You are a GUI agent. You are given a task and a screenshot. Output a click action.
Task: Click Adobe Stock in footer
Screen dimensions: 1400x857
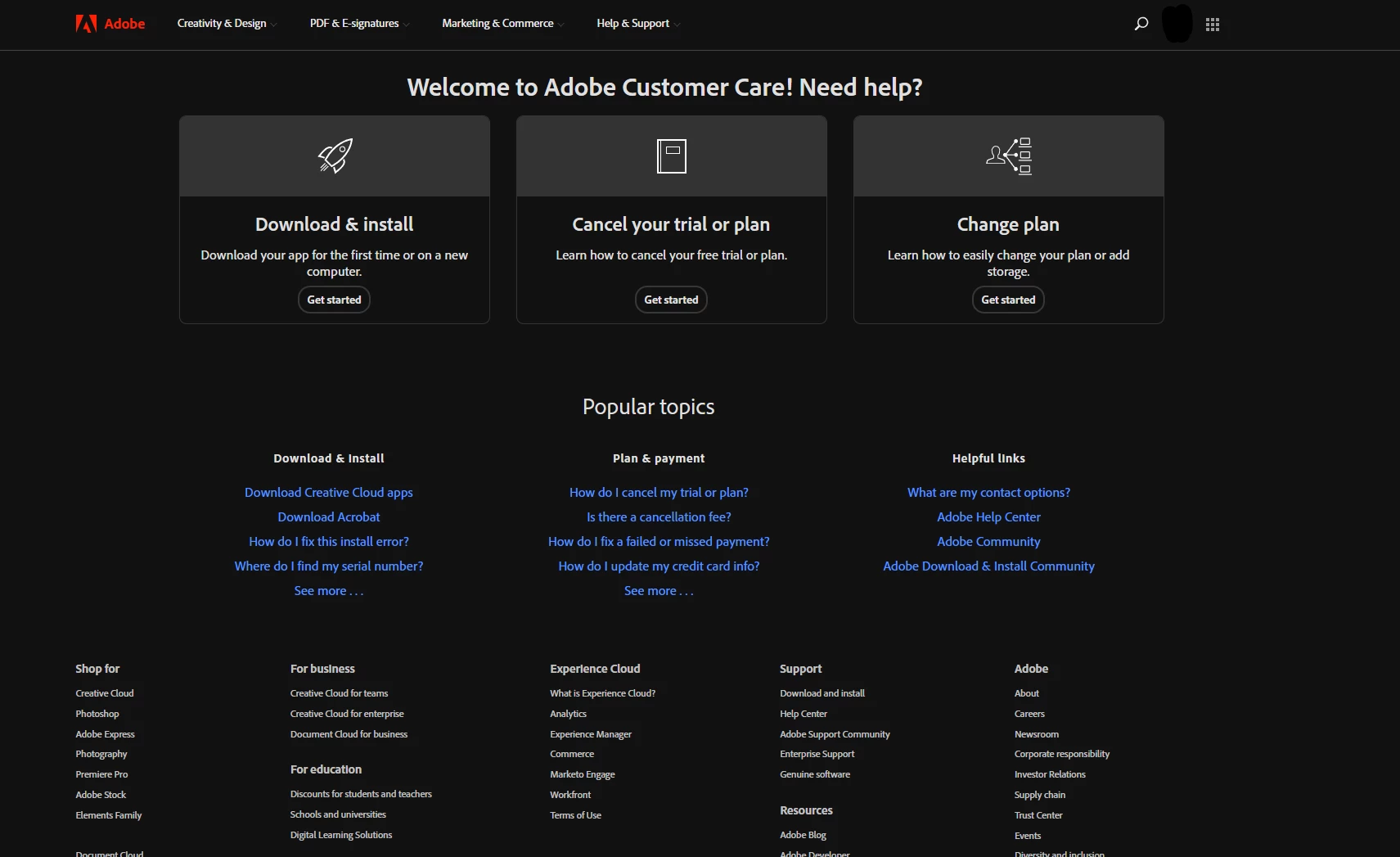[x=101, y=795]
